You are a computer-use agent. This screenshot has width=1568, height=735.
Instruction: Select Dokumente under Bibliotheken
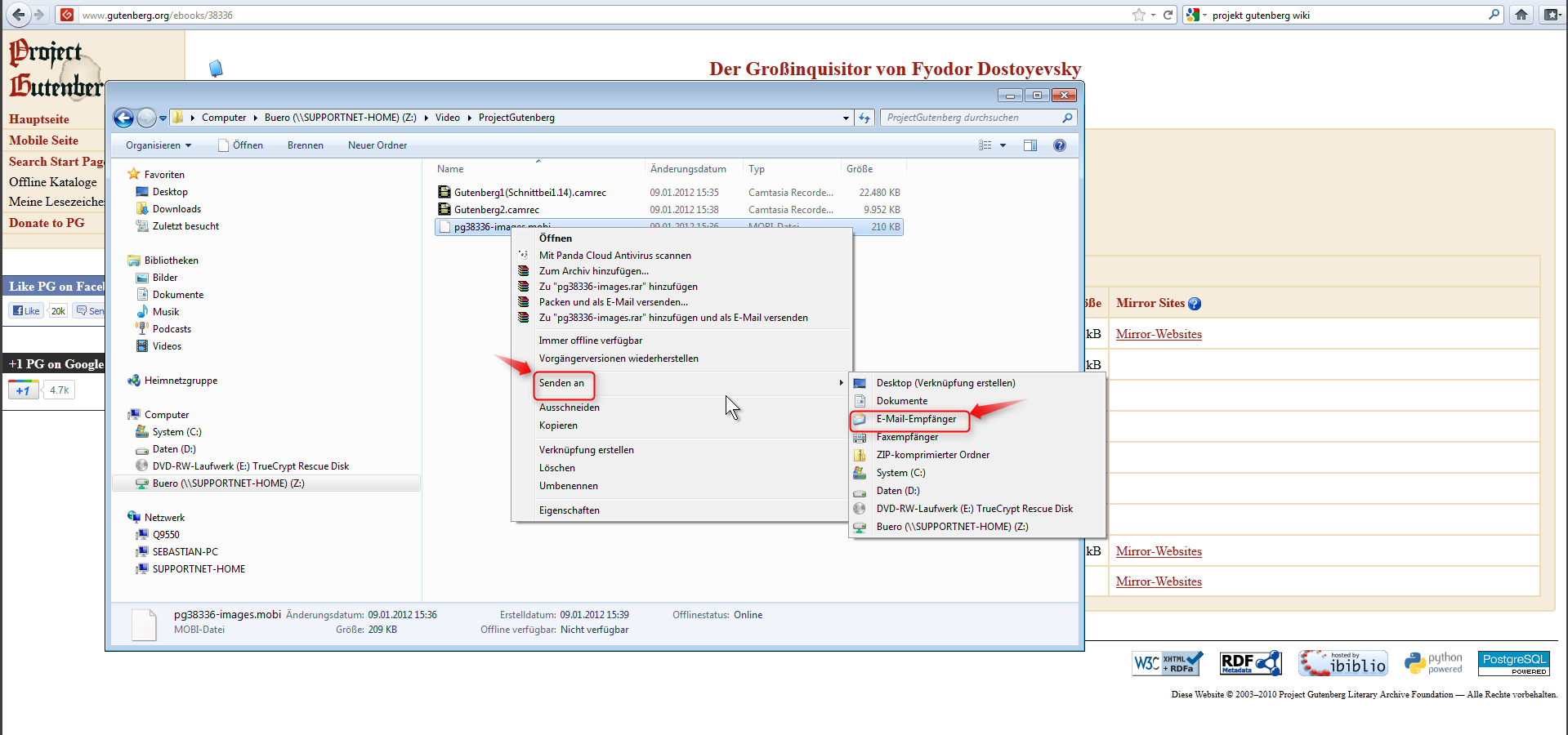pos(178,295)
